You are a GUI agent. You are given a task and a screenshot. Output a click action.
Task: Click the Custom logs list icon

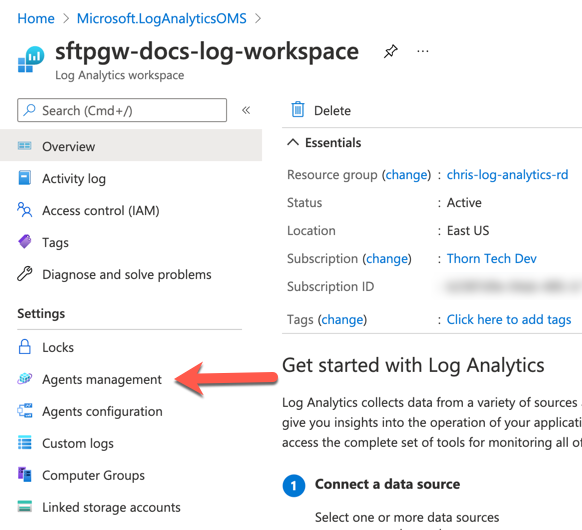tap(24, 442)
